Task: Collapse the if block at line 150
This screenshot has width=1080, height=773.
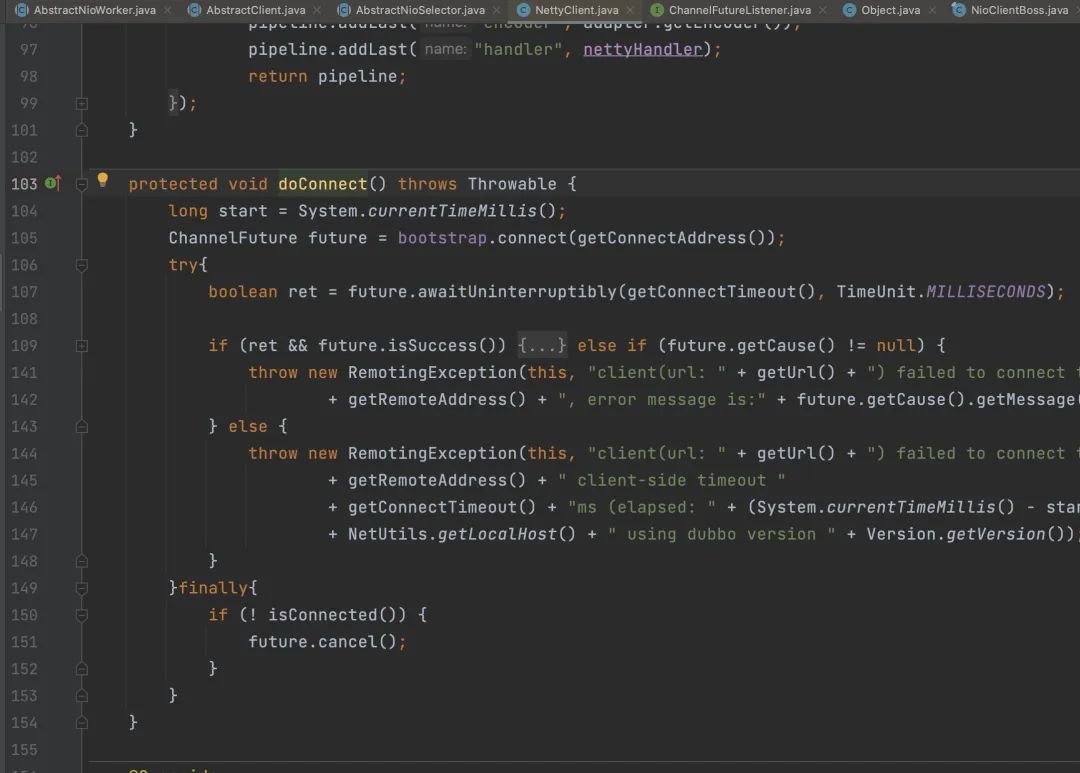Action: click(81, 615)
